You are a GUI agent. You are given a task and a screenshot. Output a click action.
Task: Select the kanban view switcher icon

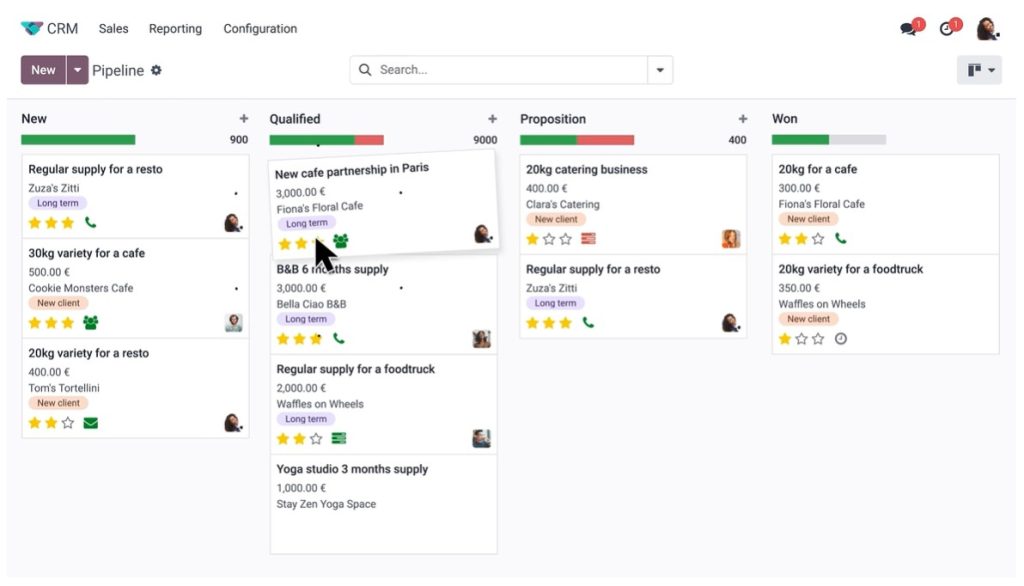click(974, 69)
